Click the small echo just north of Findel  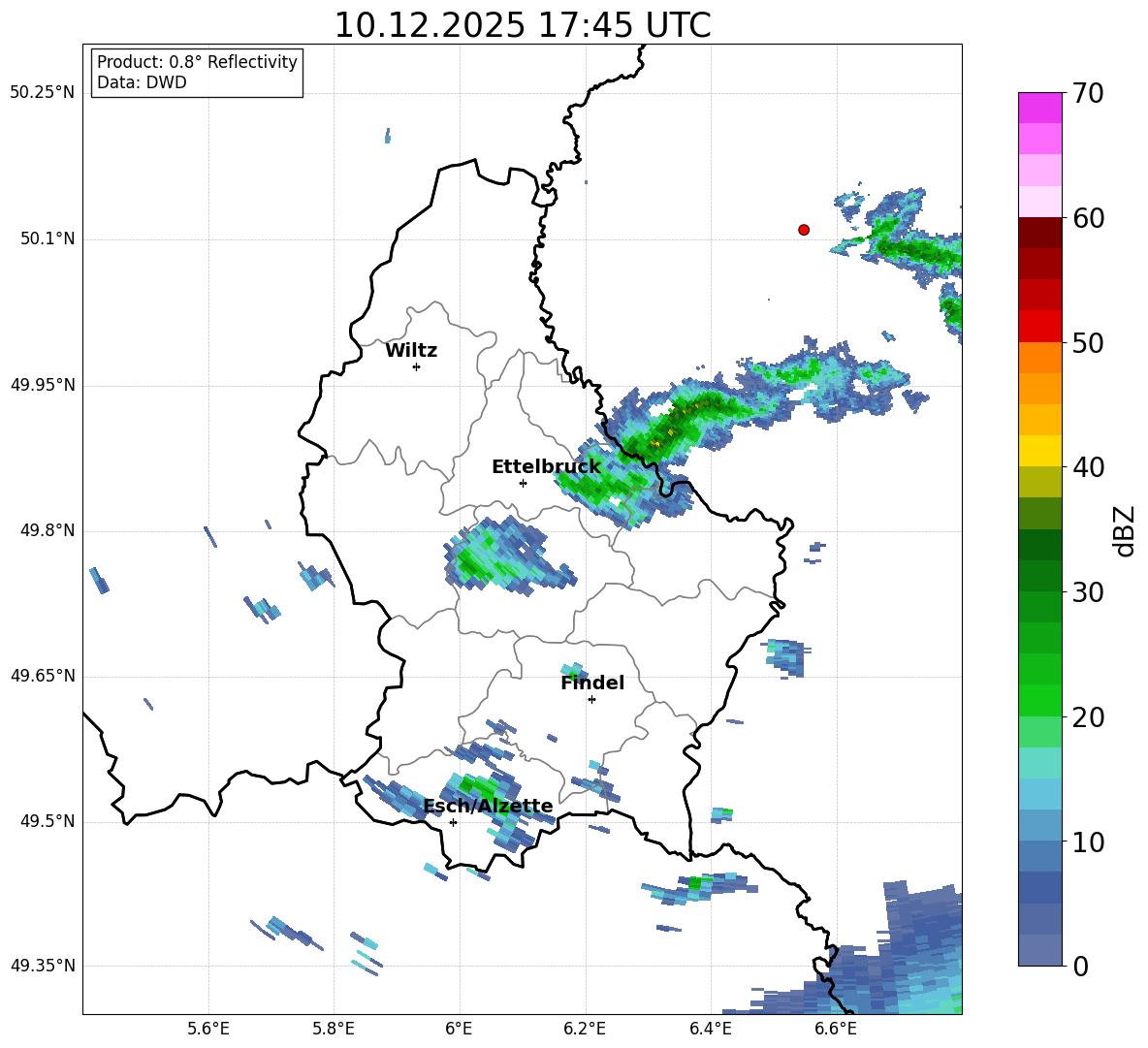pyautogui.click(x=574, y=670)
